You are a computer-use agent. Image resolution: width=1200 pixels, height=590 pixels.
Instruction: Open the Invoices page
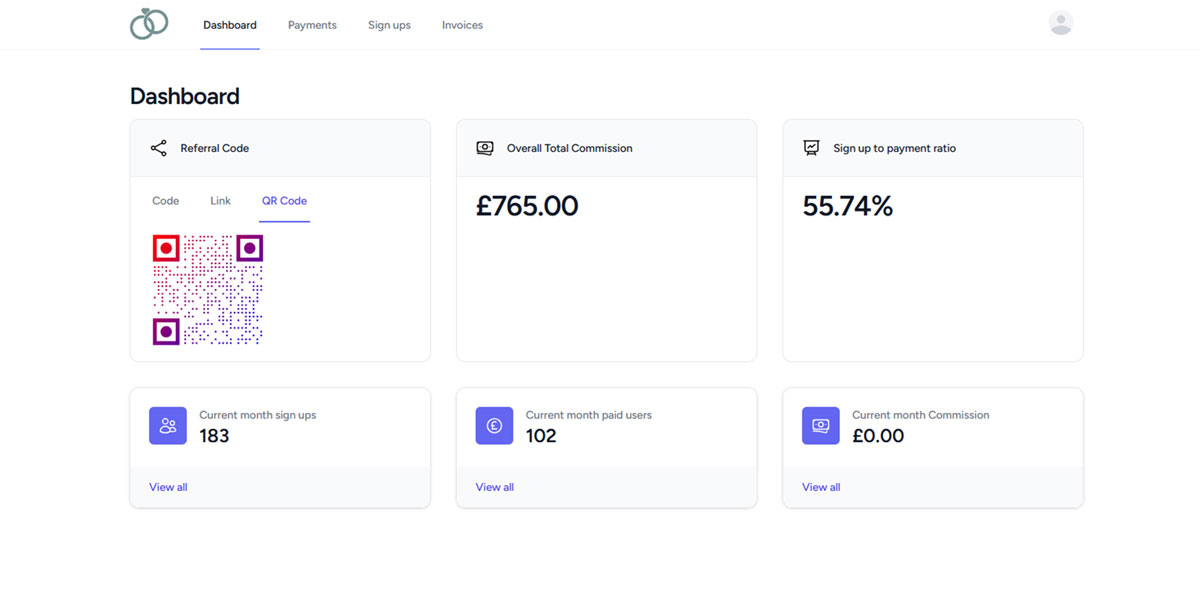coord(462,24)
